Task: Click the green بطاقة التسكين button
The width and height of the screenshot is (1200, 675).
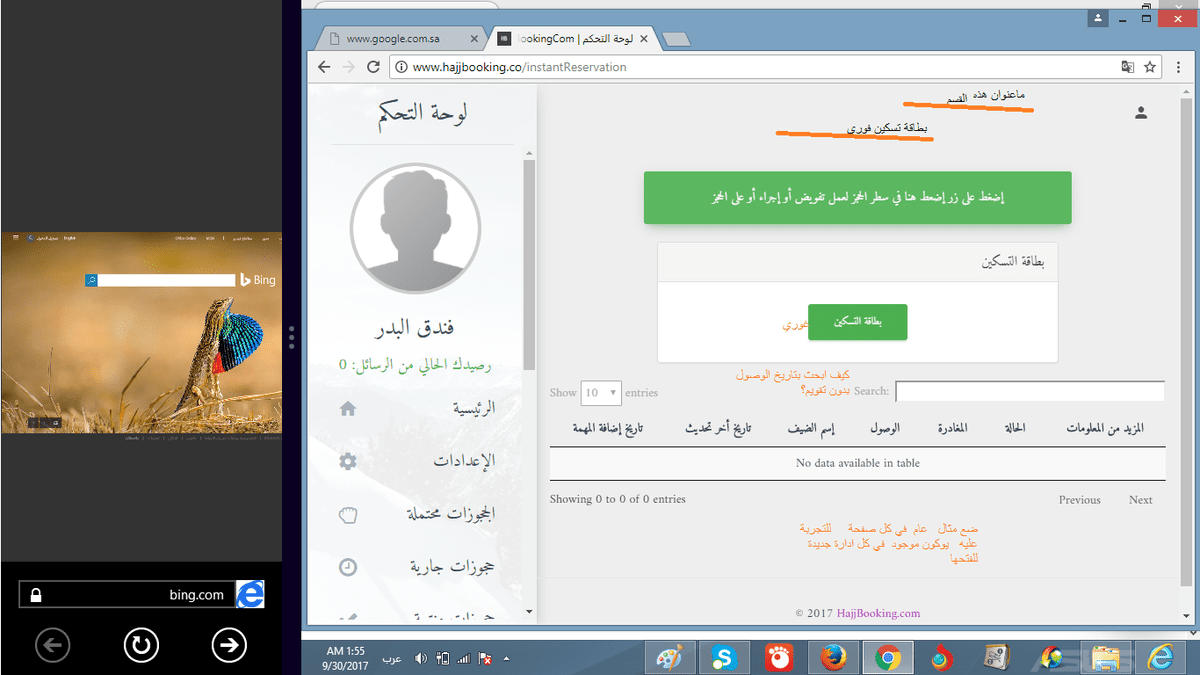Action: tap(857, 322)
